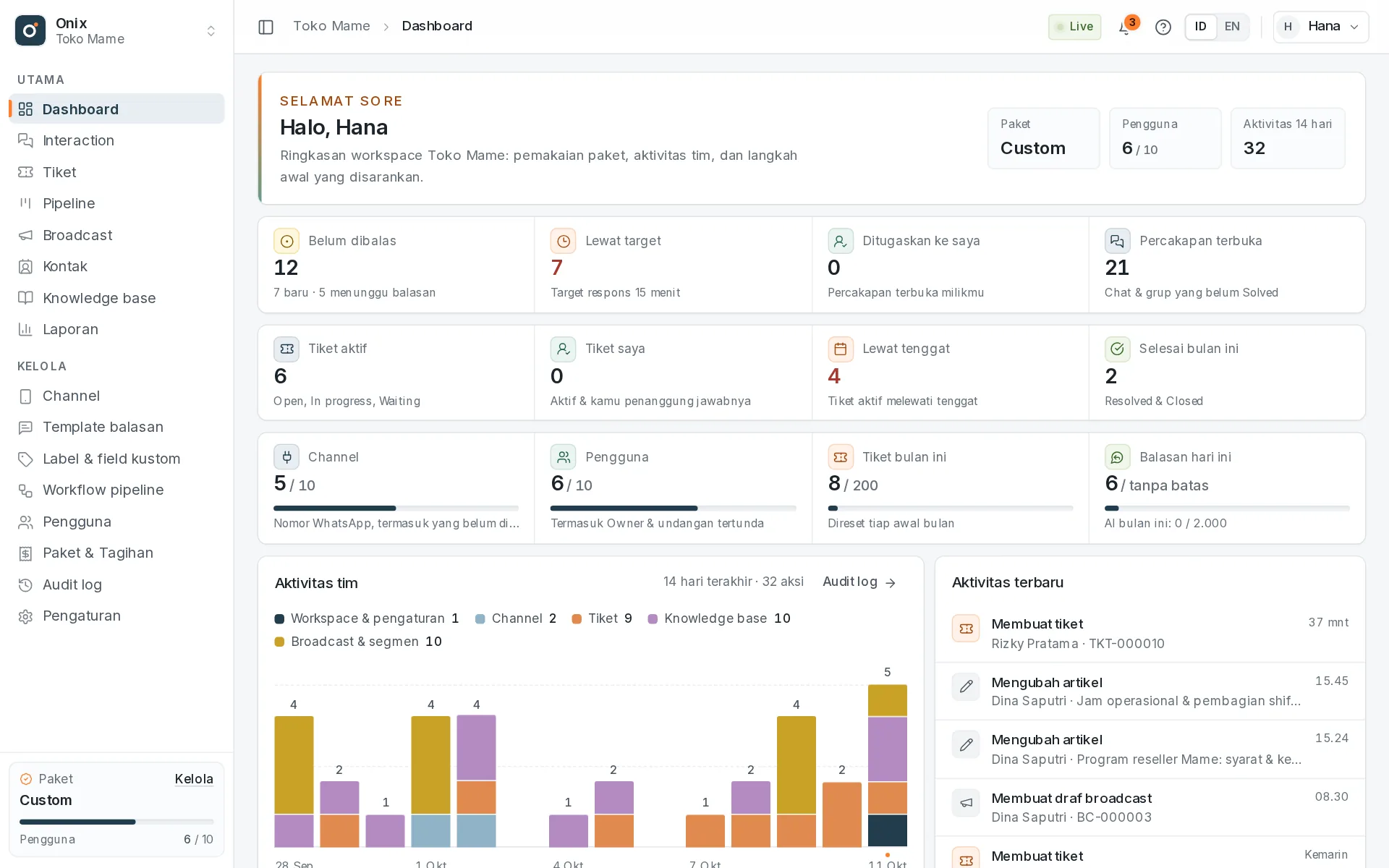Open Membuat tiket TKT-000010 activity row
Viewport: 1389px width, 868px height.
1150,633
